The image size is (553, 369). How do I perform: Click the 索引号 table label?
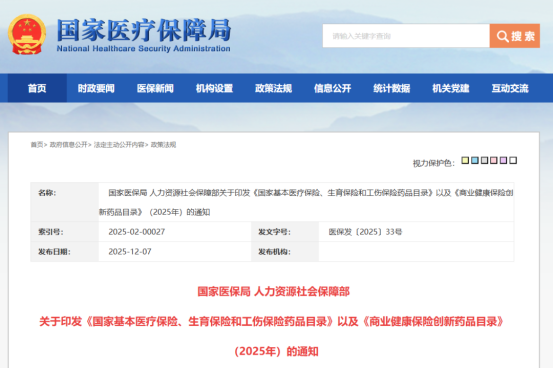click(x=51, y=232)
